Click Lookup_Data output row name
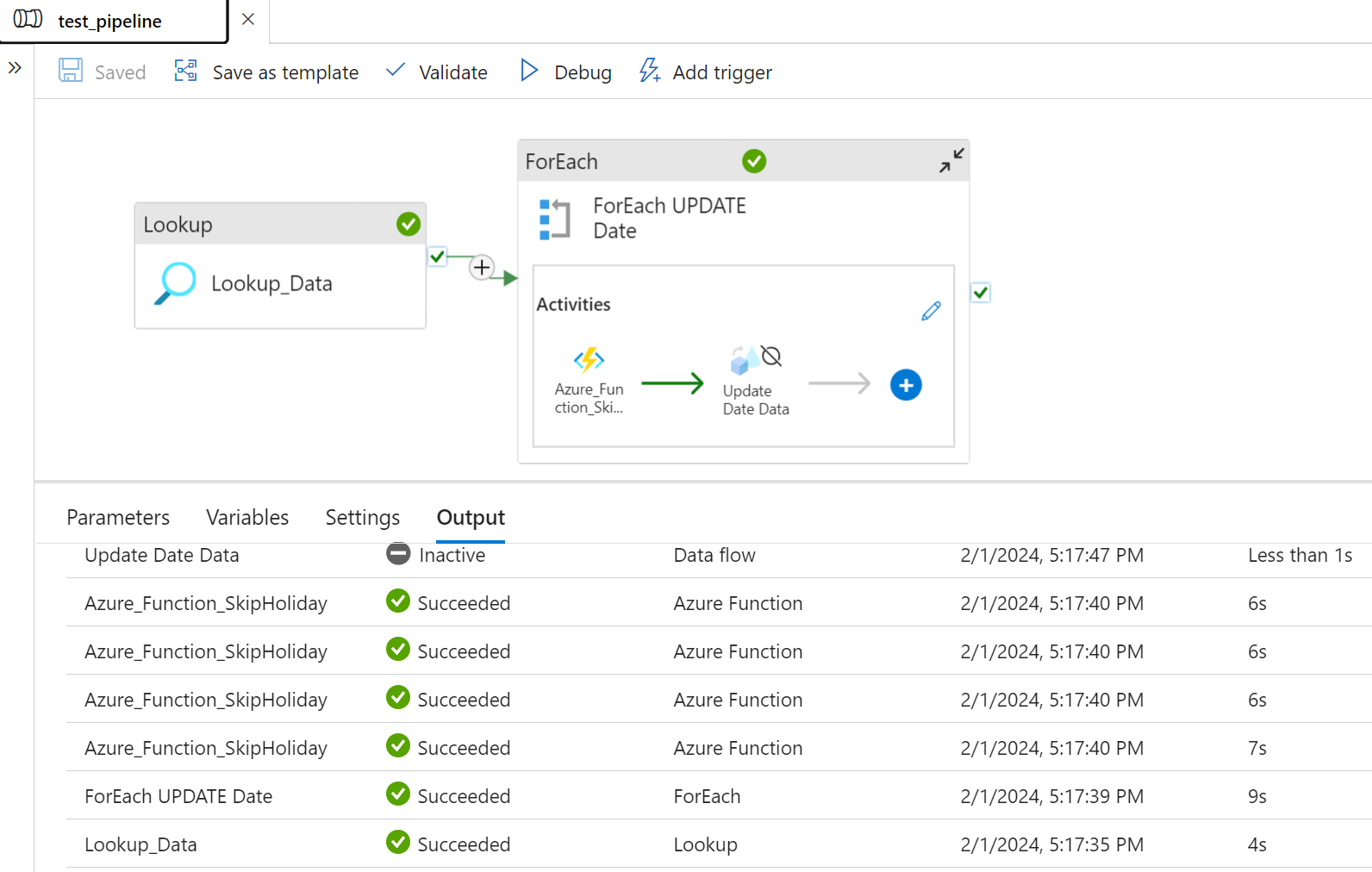 (140, 844)
